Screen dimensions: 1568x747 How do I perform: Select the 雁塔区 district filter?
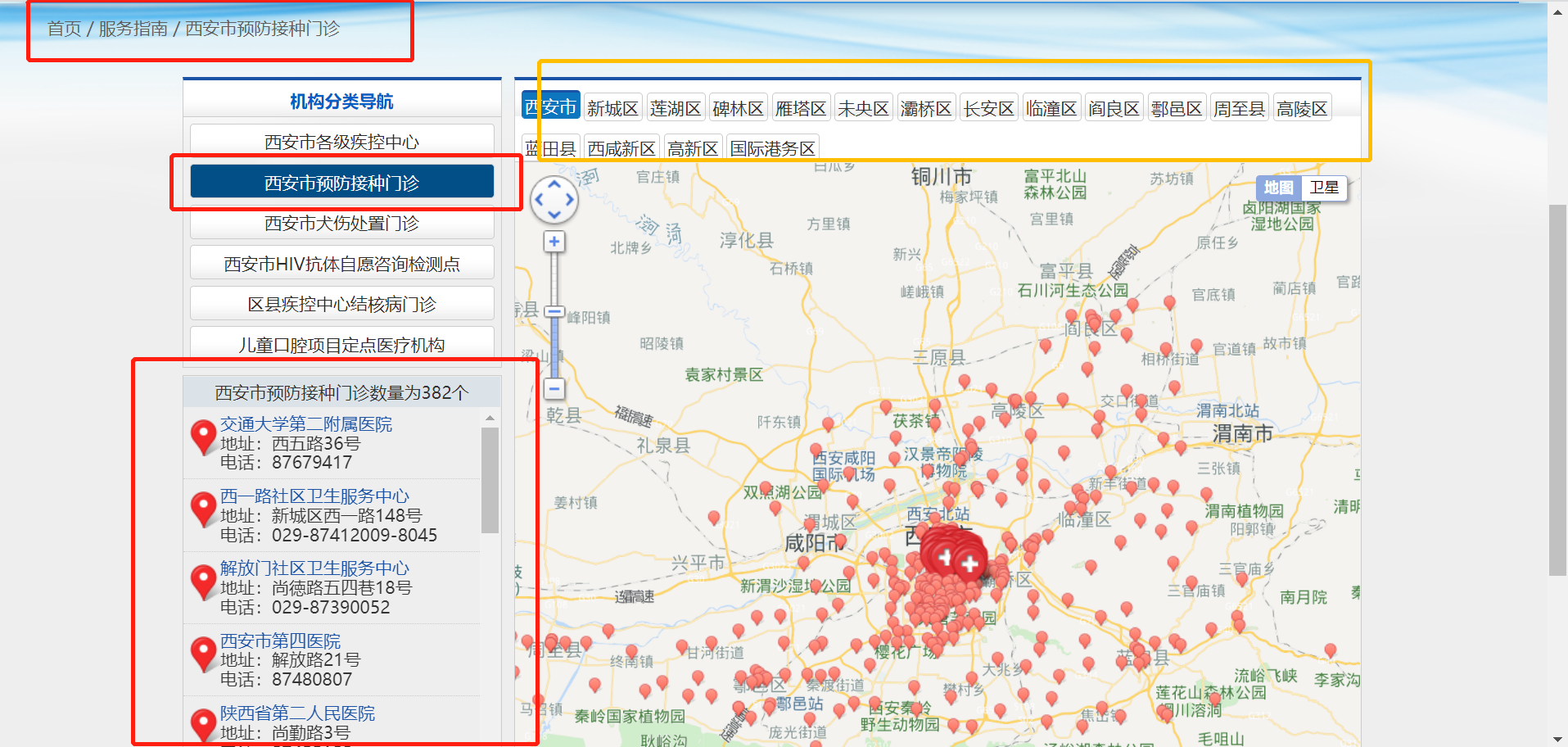click(801, 108)
